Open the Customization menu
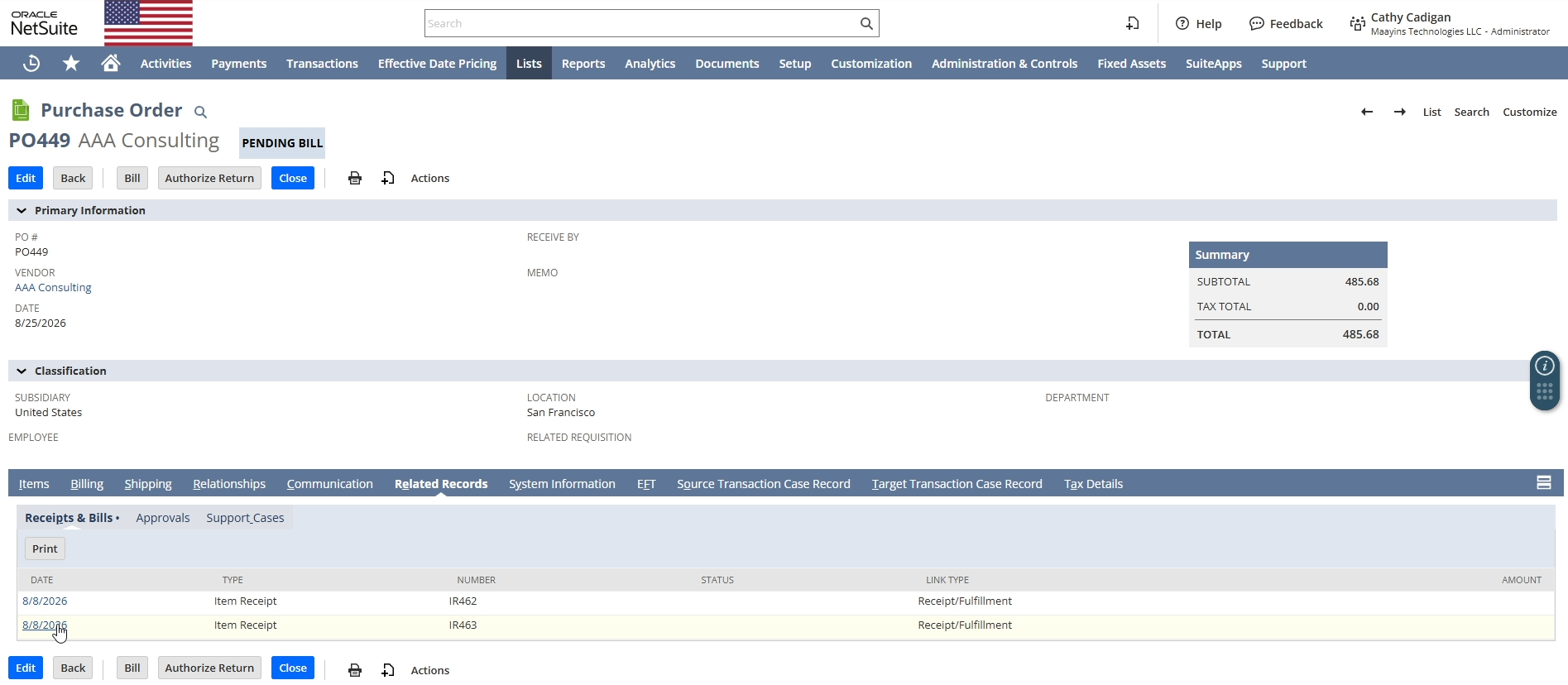 coord(871,63)
